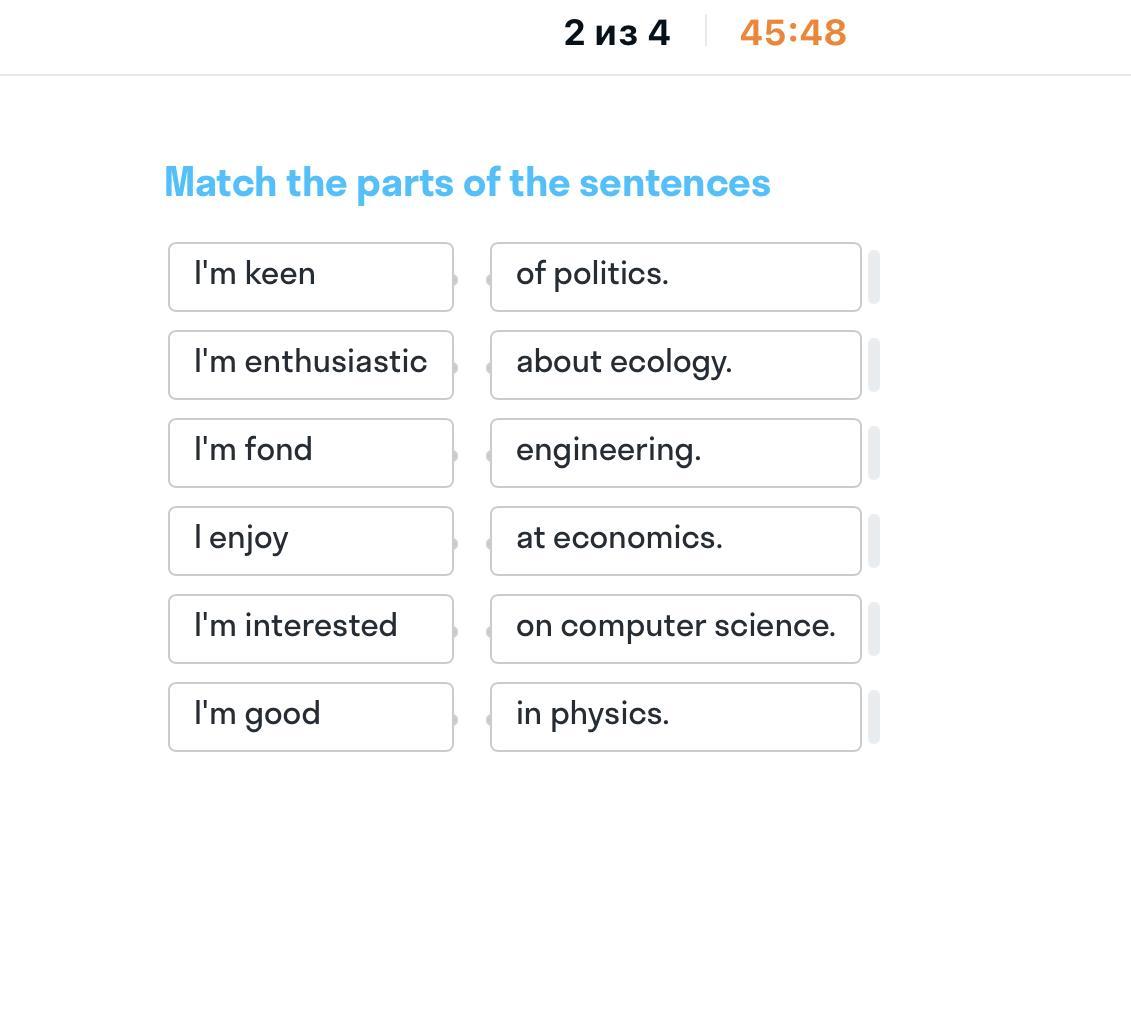Image resolution: width=1131 pixels, height=1028 pixels.
Task: Click the "in physics." ending card
Action: [675, 716]
